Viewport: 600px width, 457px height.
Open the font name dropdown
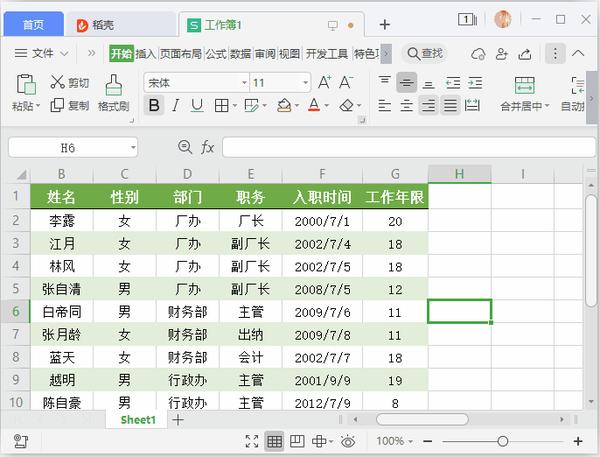[x=244, y=83]
